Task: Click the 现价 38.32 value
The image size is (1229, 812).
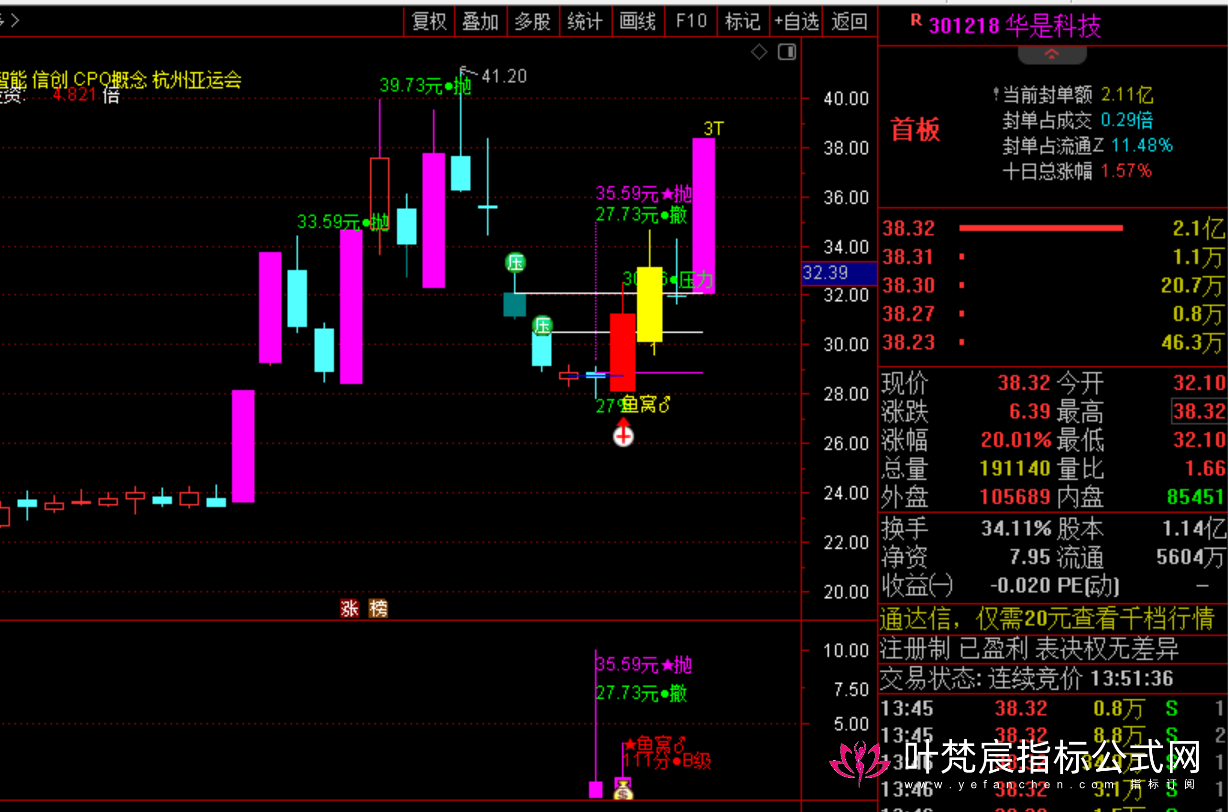Action: [x=1024, y=382]
